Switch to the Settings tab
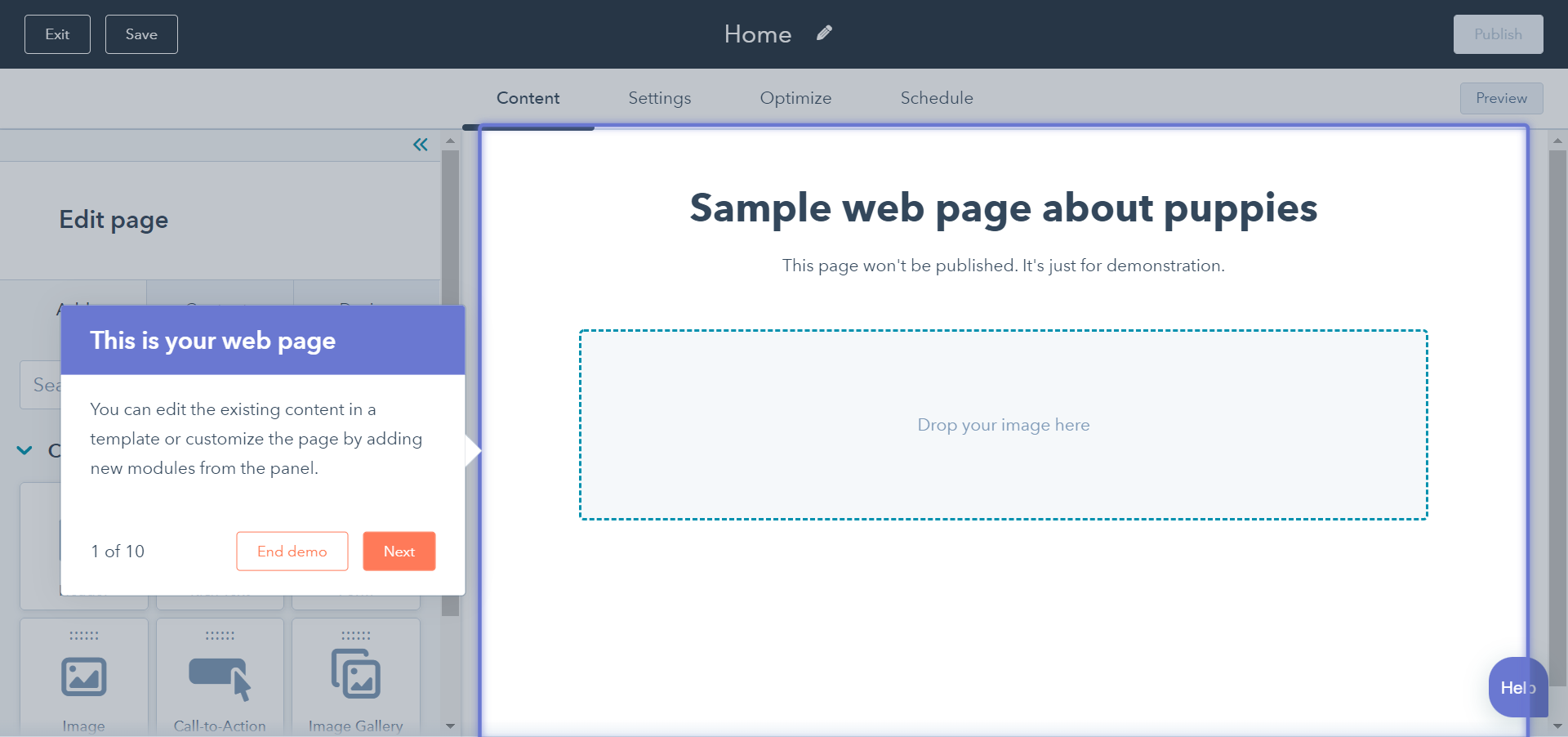This screenshot has width=1568, height=737. tap(659, 97)
